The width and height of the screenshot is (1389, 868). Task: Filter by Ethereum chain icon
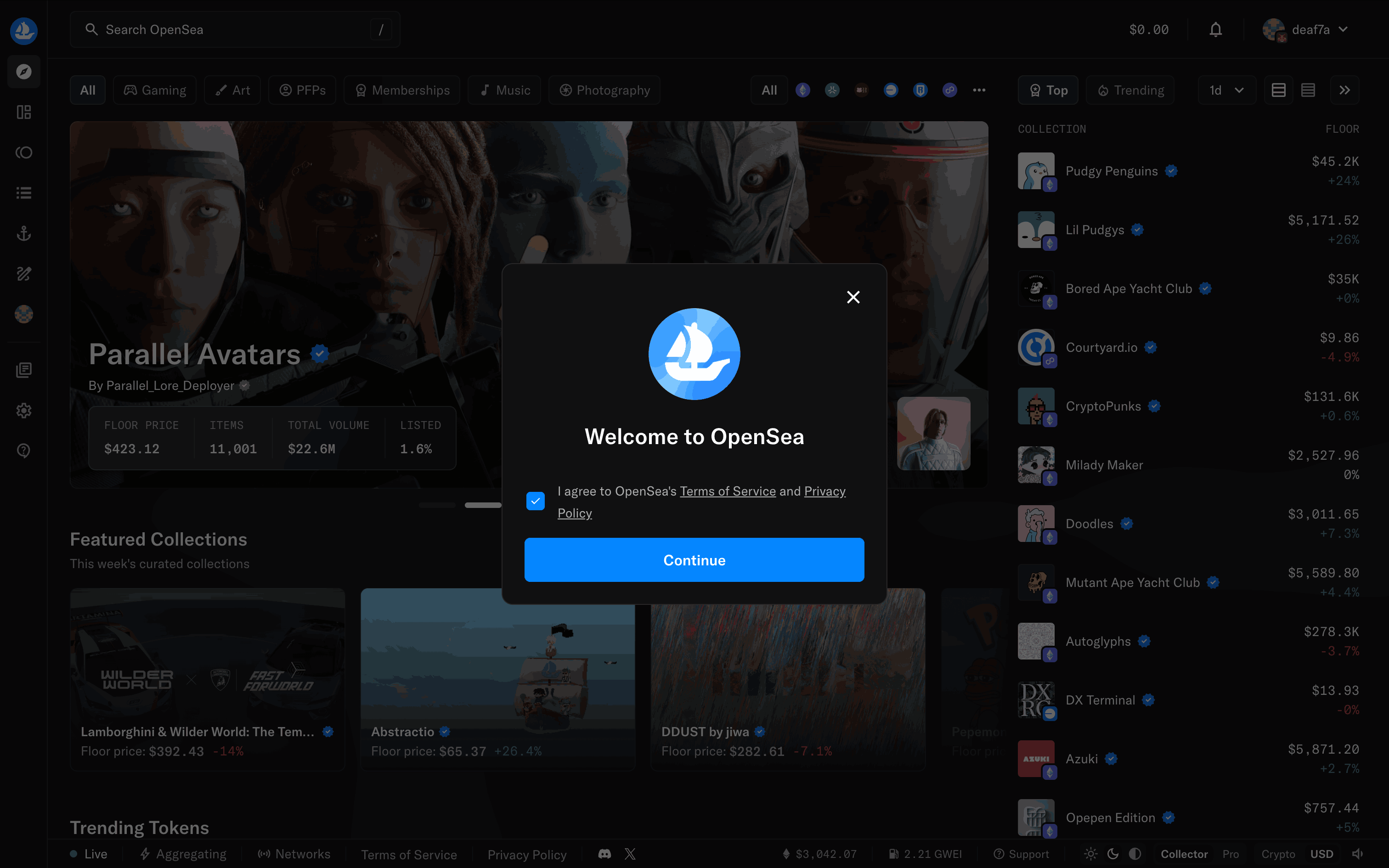click(802, 90)
